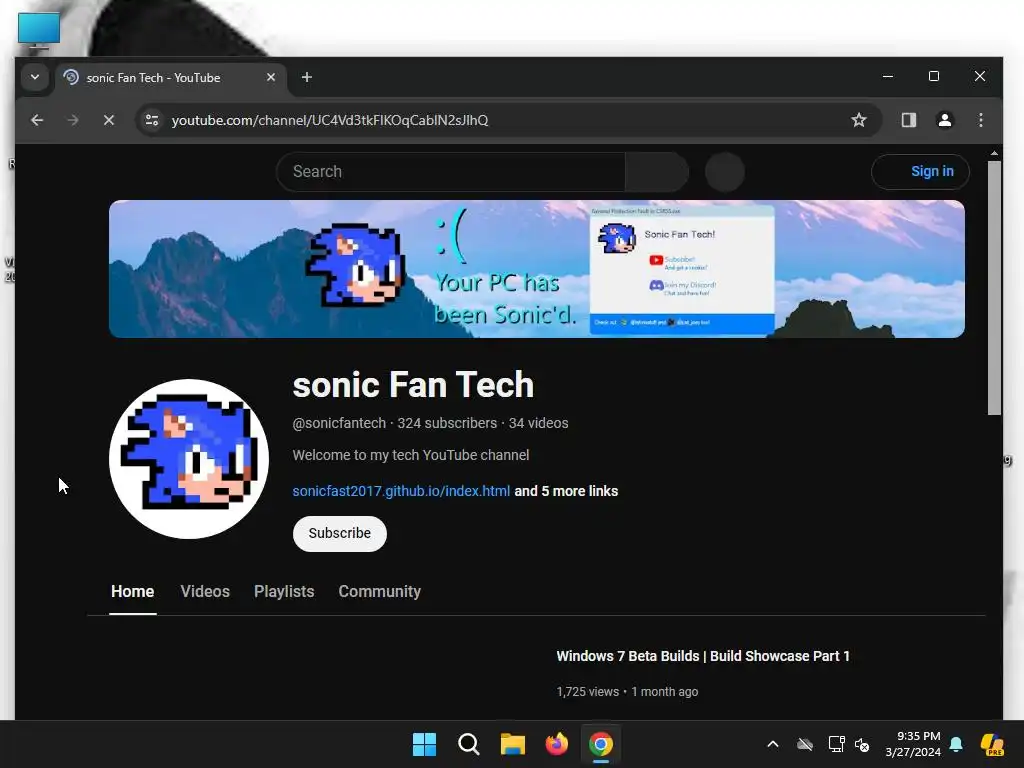Image resolution: width=1024 pixels, height=768 pixels.
Task: Click the YouTube Search field
Action: tap(451, 172)
